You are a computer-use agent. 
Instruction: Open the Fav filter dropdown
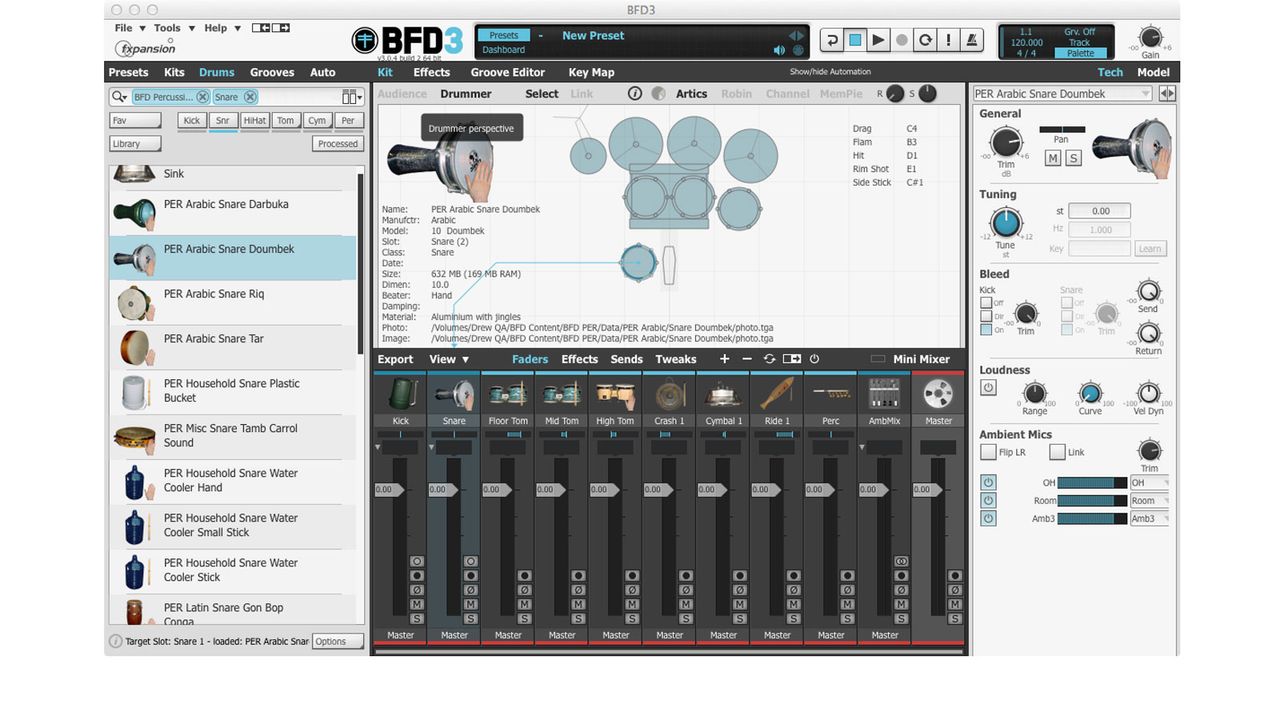coord(135,121)
